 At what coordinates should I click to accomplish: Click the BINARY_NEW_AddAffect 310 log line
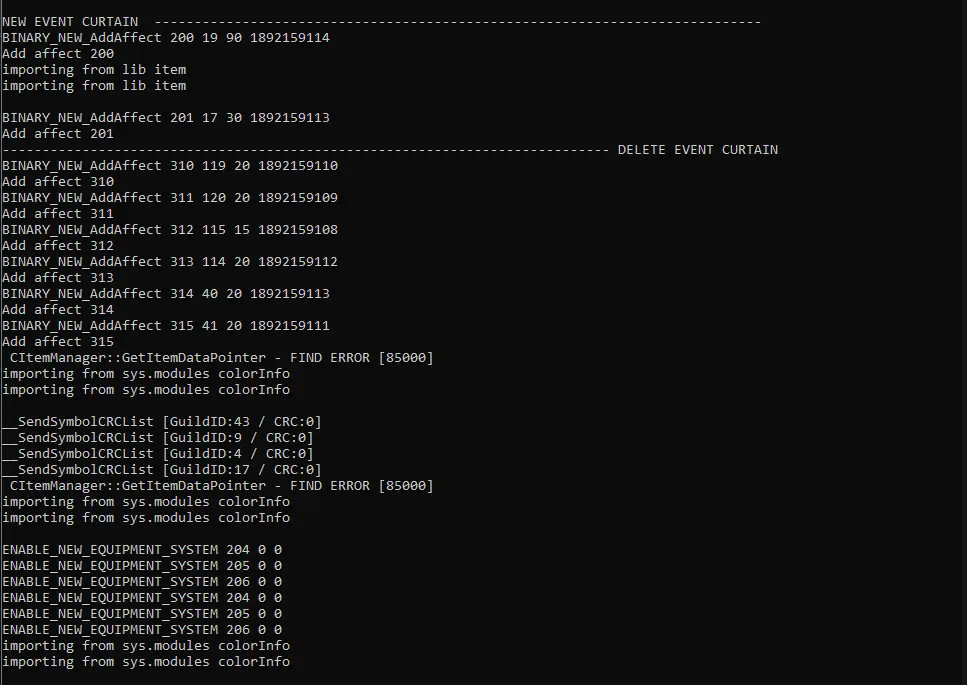(169, 166)
